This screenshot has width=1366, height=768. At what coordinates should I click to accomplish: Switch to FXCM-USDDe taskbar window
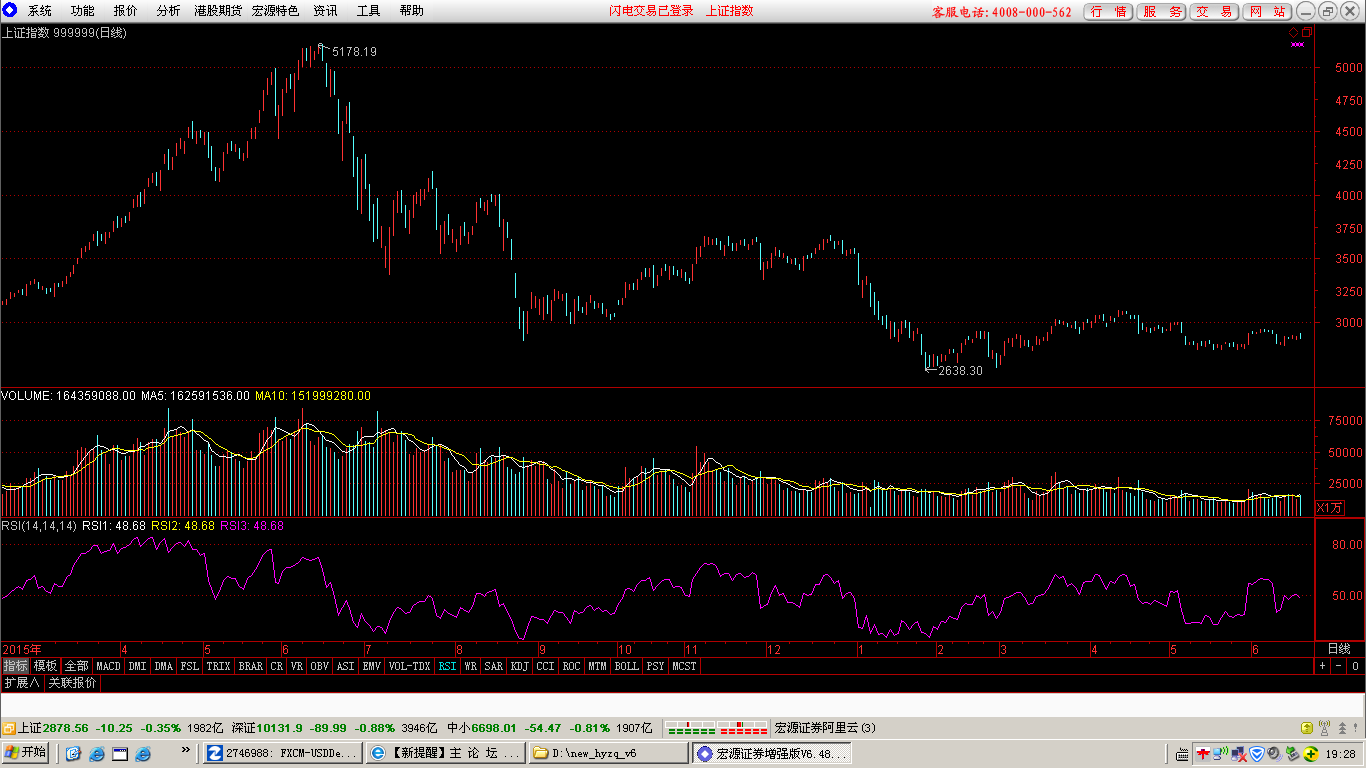pos(282,753)
